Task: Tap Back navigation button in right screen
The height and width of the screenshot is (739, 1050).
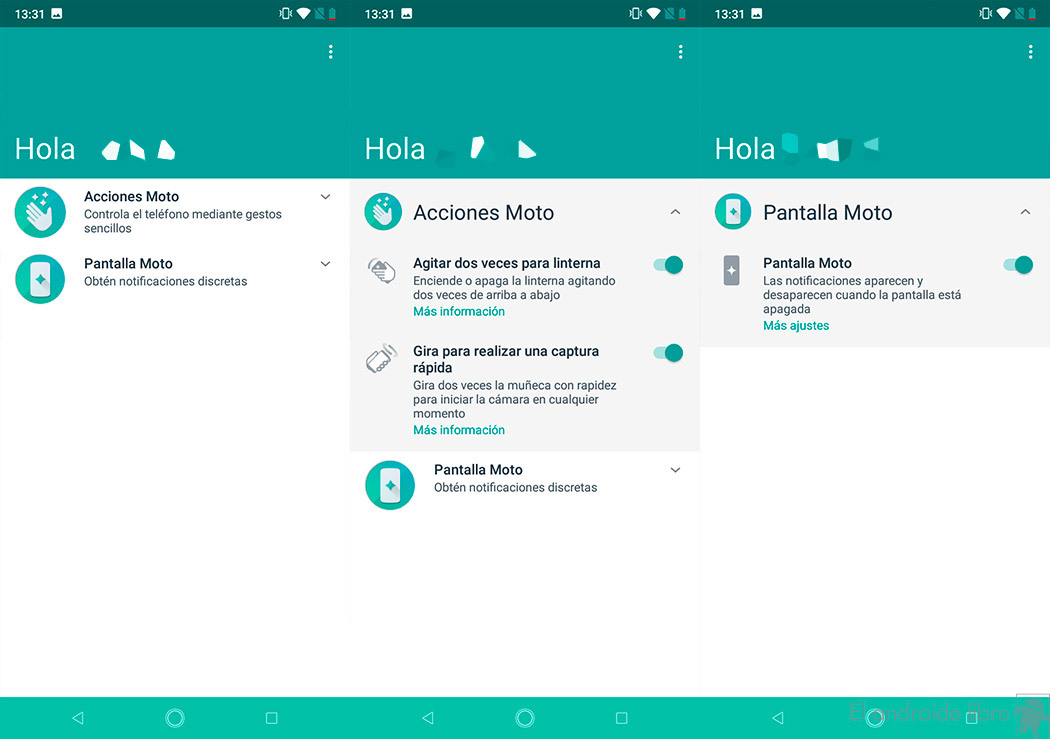Action: (777, 718)
